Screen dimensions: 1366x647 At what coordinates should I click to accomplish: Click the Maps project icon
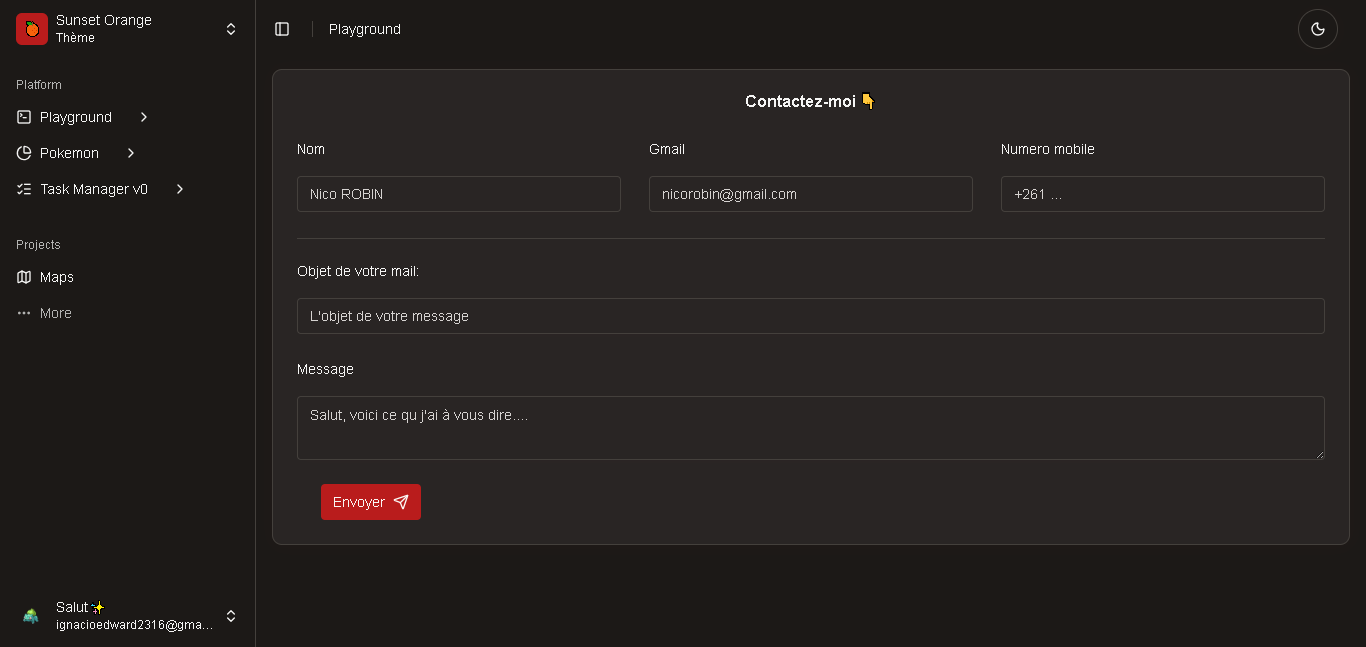pos(24,277)
